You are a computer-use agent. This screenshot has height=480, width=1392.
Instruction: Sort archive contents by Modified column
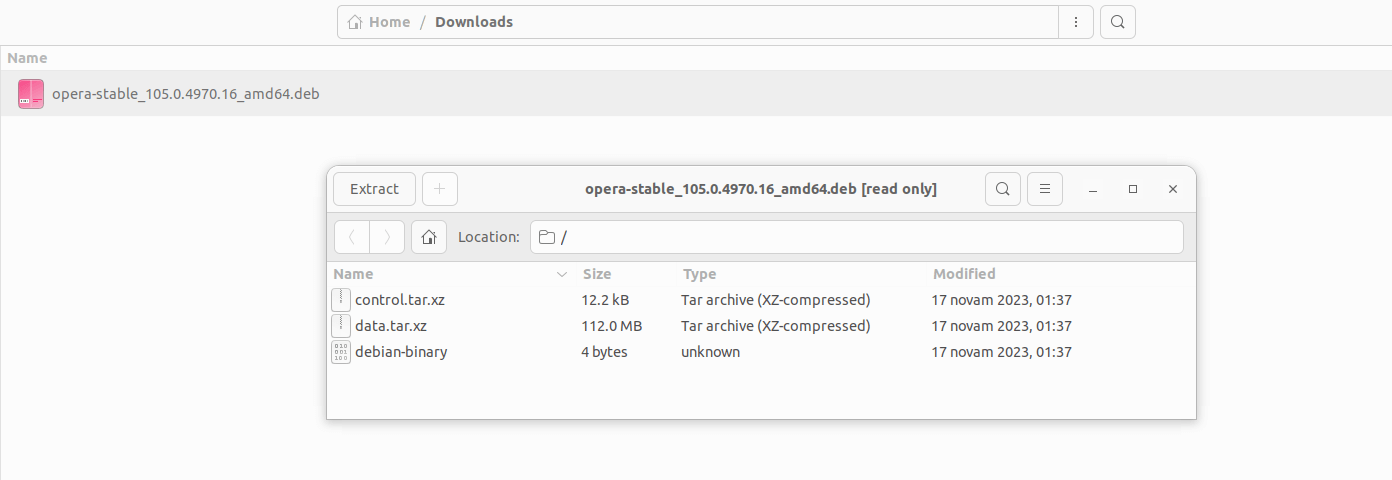click(x=964, y=274)
